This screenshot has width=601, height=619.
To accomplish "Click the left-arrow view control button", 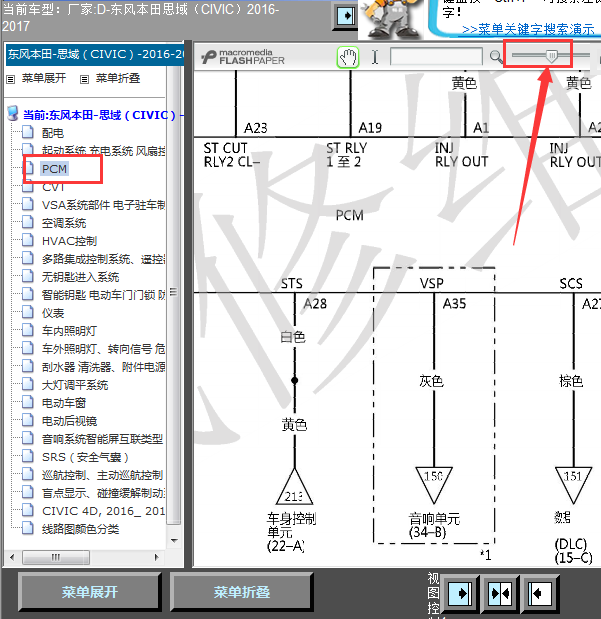I will [540, 593].
